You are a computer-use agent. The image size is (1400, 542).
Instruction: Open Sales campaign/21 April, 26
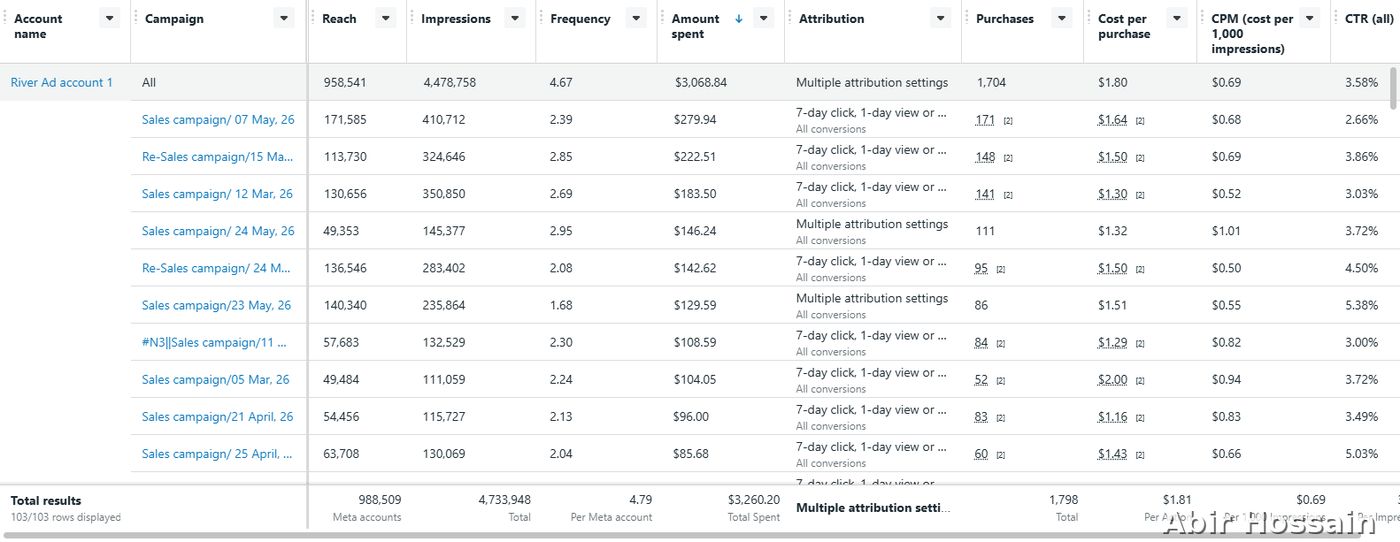tap(218, 416)
